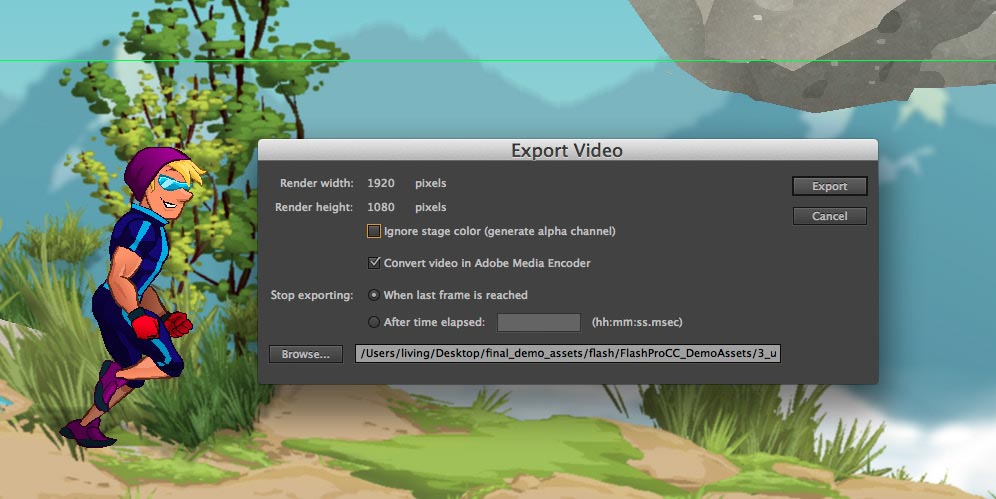This screenshot has height=499, width=996.
Task: Click the (hh:mm:ss.msec) format hint
Action: [x=637, y=323]
